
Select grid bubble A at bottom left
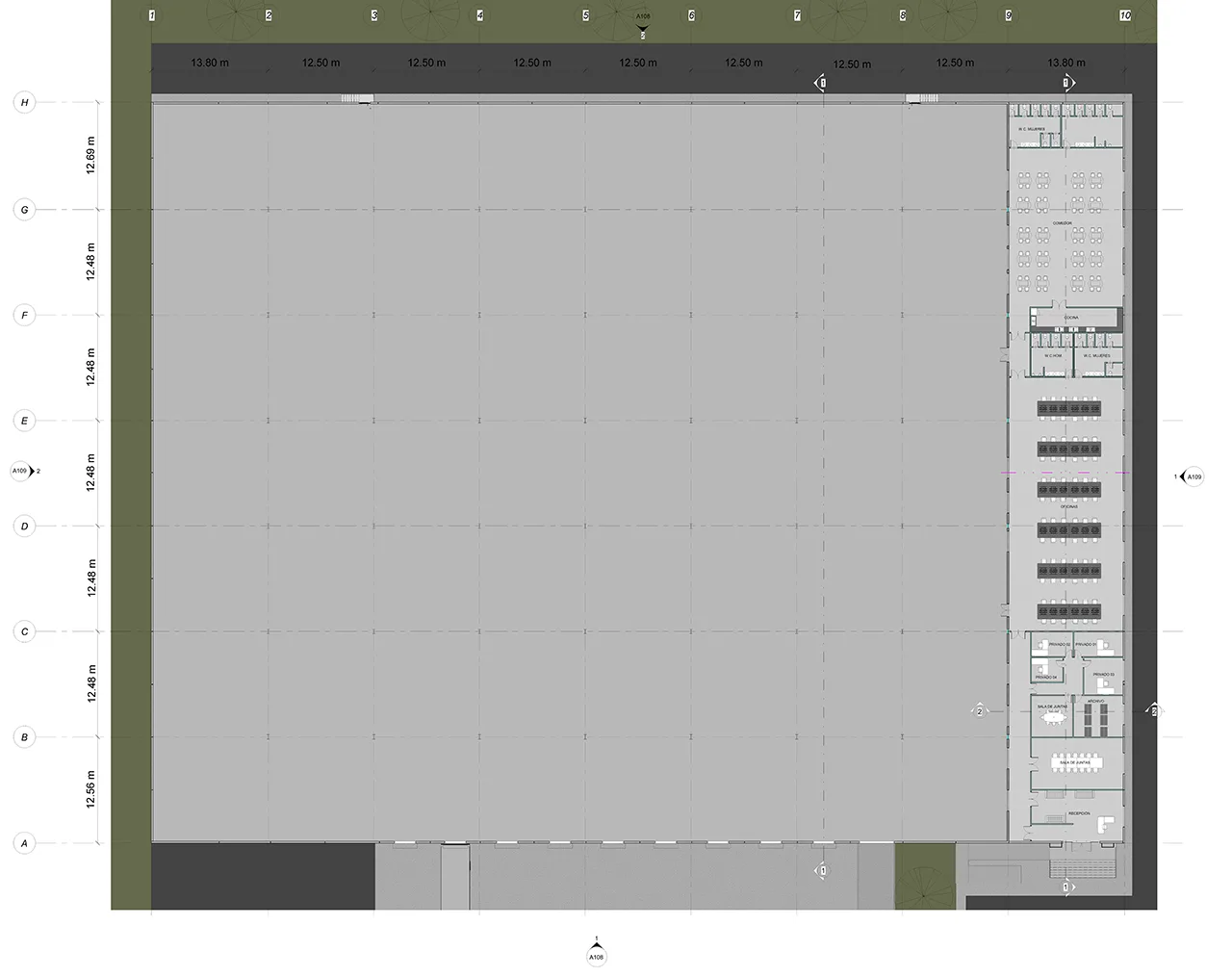coord(25,843)
